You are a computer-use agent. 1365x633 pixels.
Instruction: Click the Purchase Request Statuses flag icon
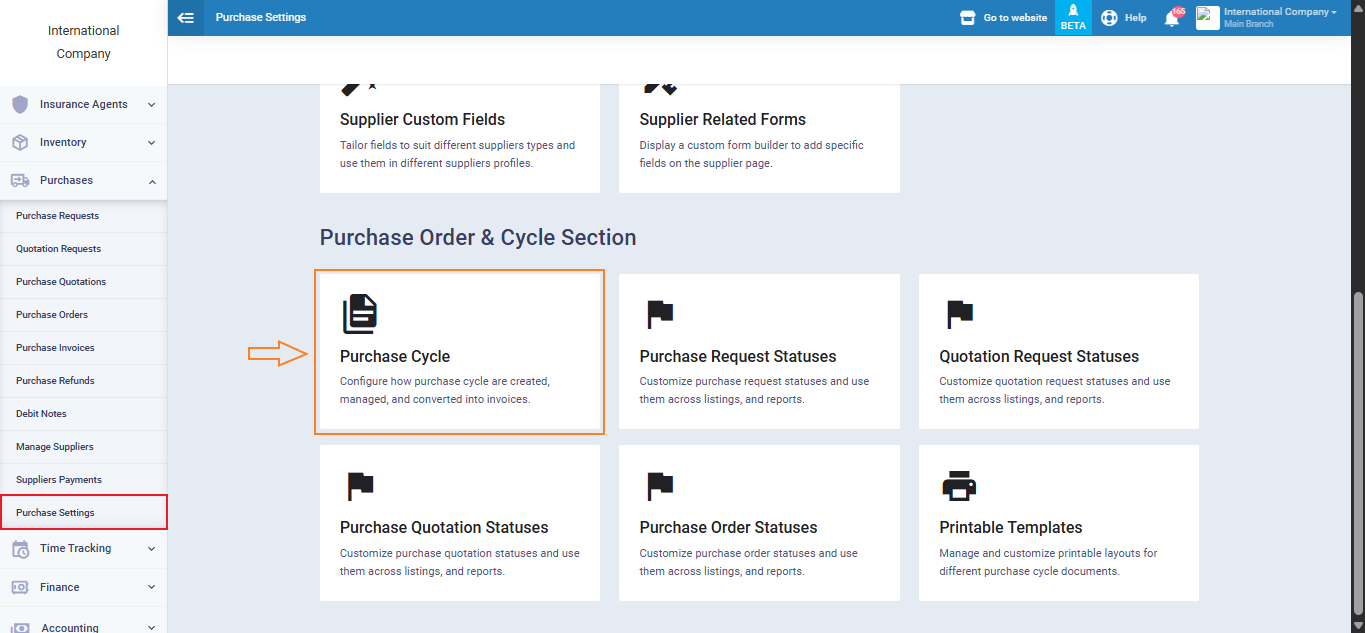coord(660,314)
